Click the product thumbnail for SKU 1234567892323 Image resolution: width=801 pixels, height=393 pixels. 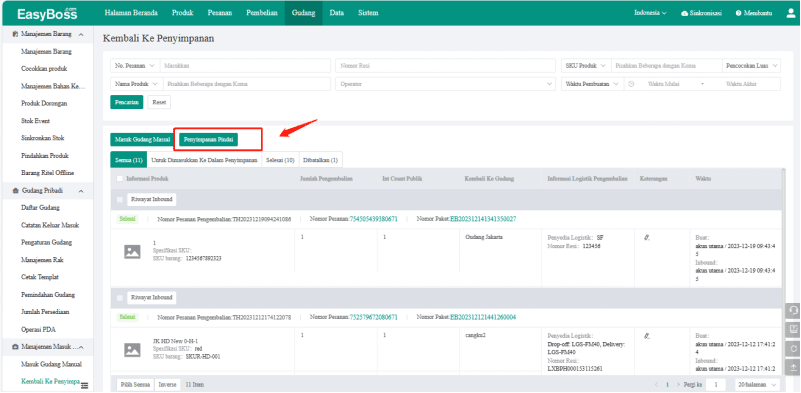click(132, 251)
